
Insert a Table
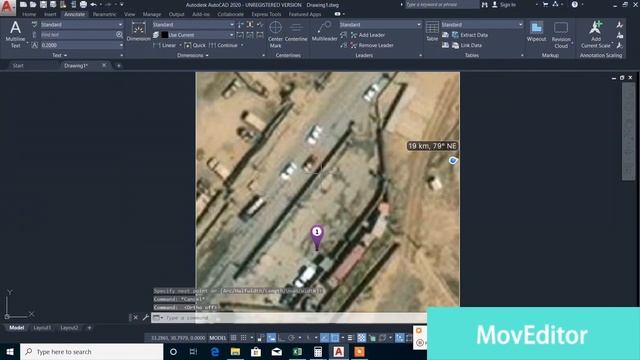pyautogui.click(x=432, y=31)
